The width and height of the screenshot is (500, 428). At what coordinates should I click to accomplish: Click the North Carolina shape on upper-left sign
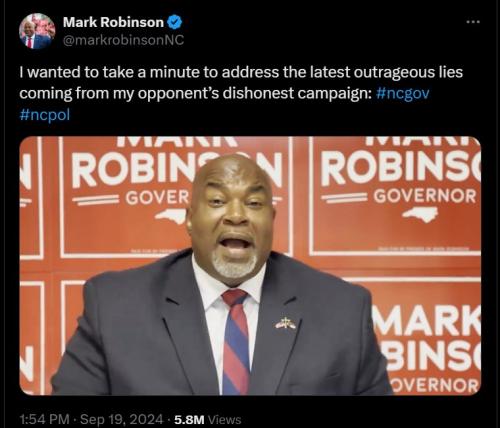pos(171,216)
